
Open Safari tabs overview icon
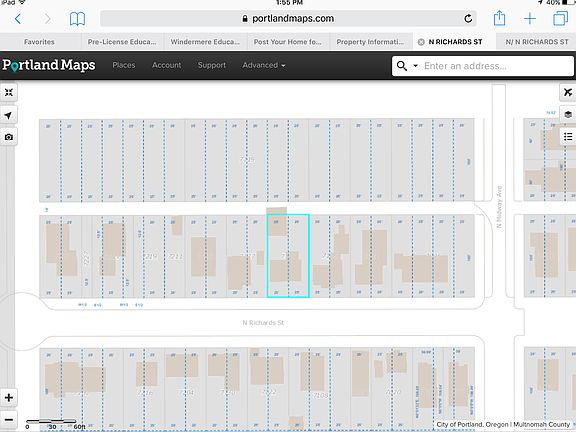click(561, 18)
